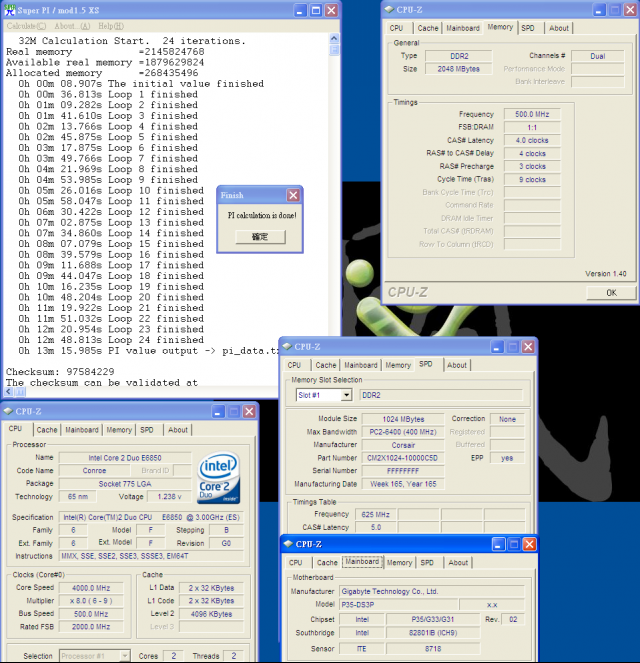Select About tab in the processor window
Viewport: 640px width, 663px height.
tap(178, 430)
